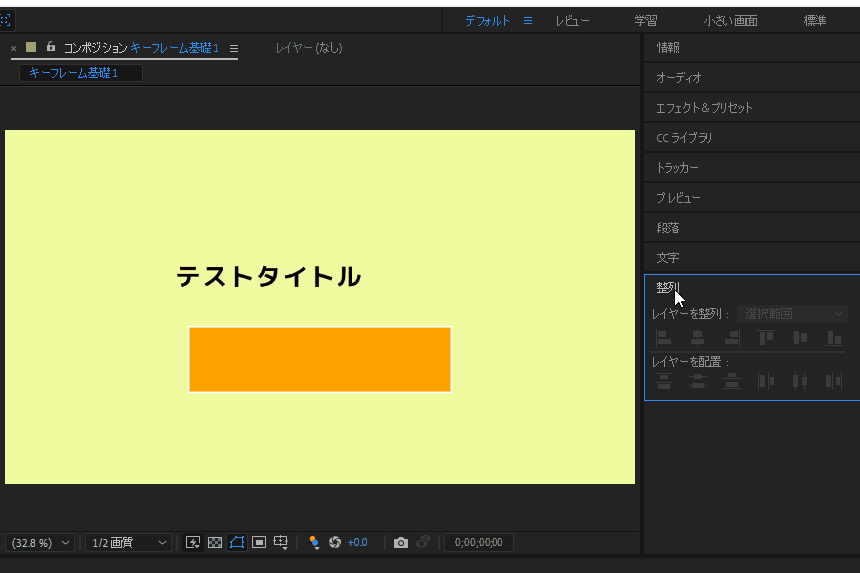Toggle mask and shape path visibility icon
The width and height of the screenshot is (860, 573).
[x=237, y=542]
